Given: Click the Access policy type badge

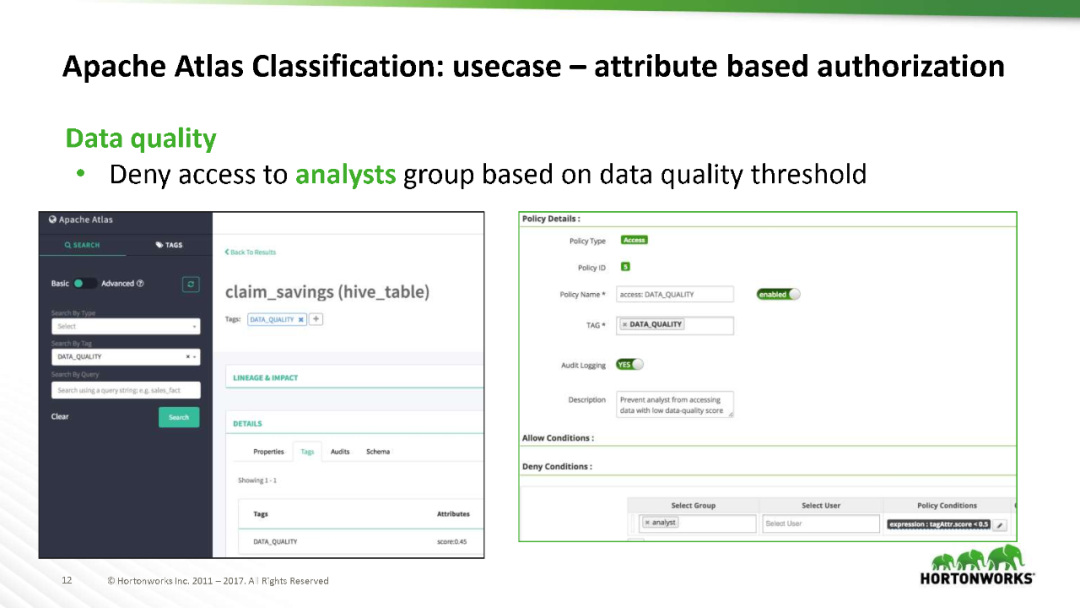Looking at the screenshot, I should (634, 240).
